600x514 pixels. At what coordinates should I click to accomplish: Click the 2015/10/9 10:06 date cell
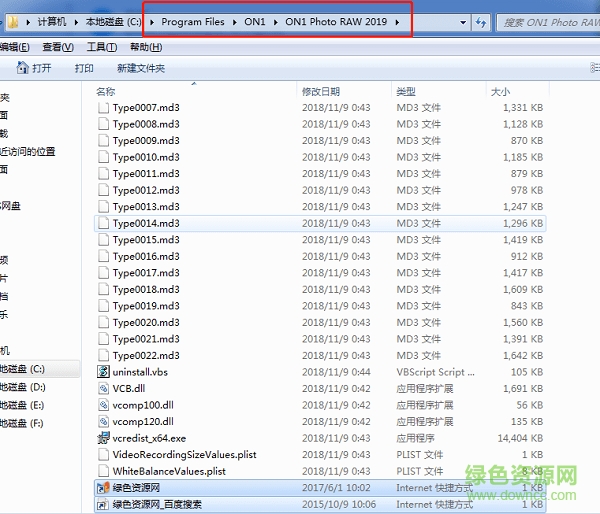[x=339, y=504]
